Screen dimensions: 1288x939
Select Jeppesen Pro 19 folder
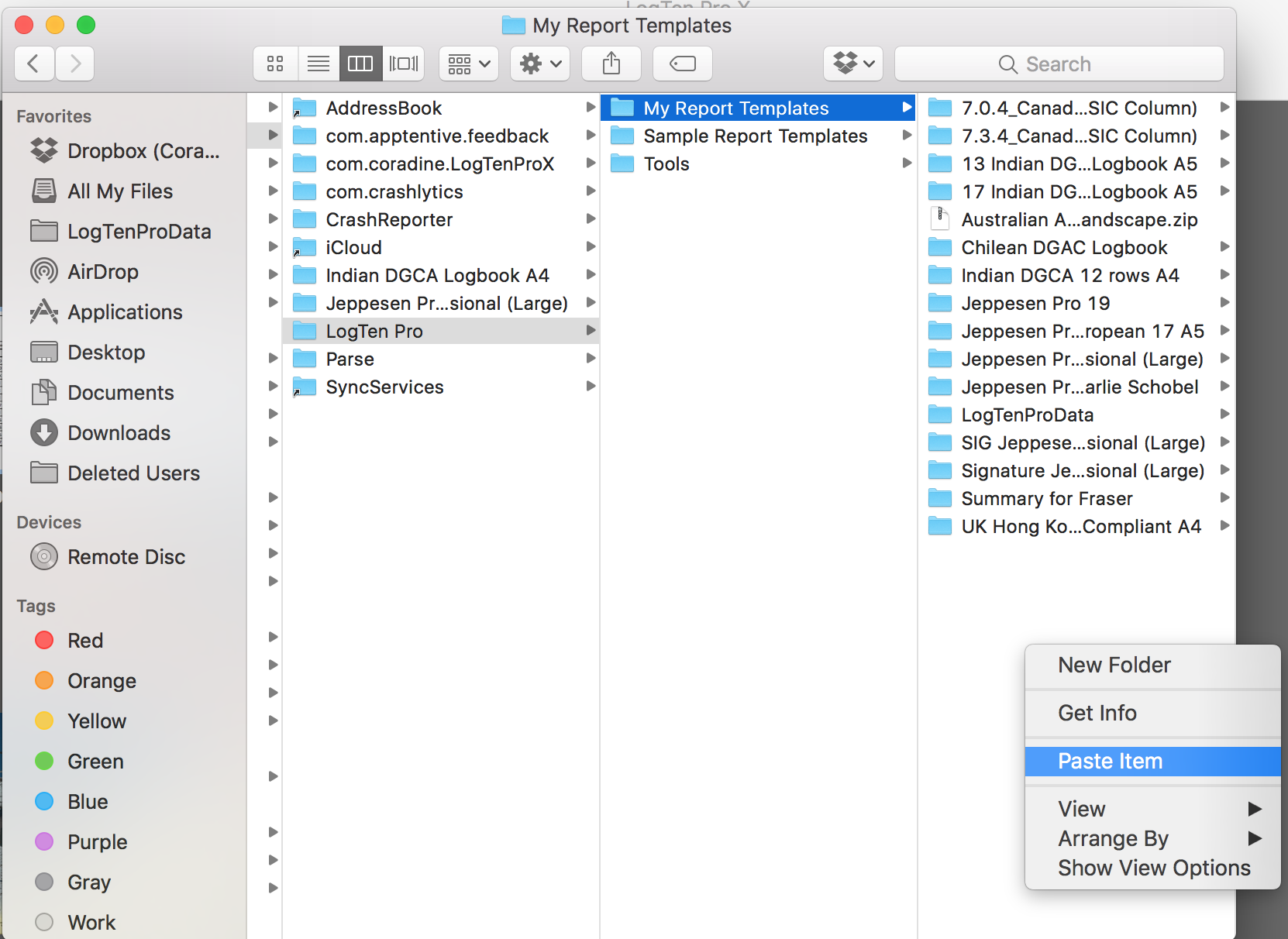tap(1076, 303)
